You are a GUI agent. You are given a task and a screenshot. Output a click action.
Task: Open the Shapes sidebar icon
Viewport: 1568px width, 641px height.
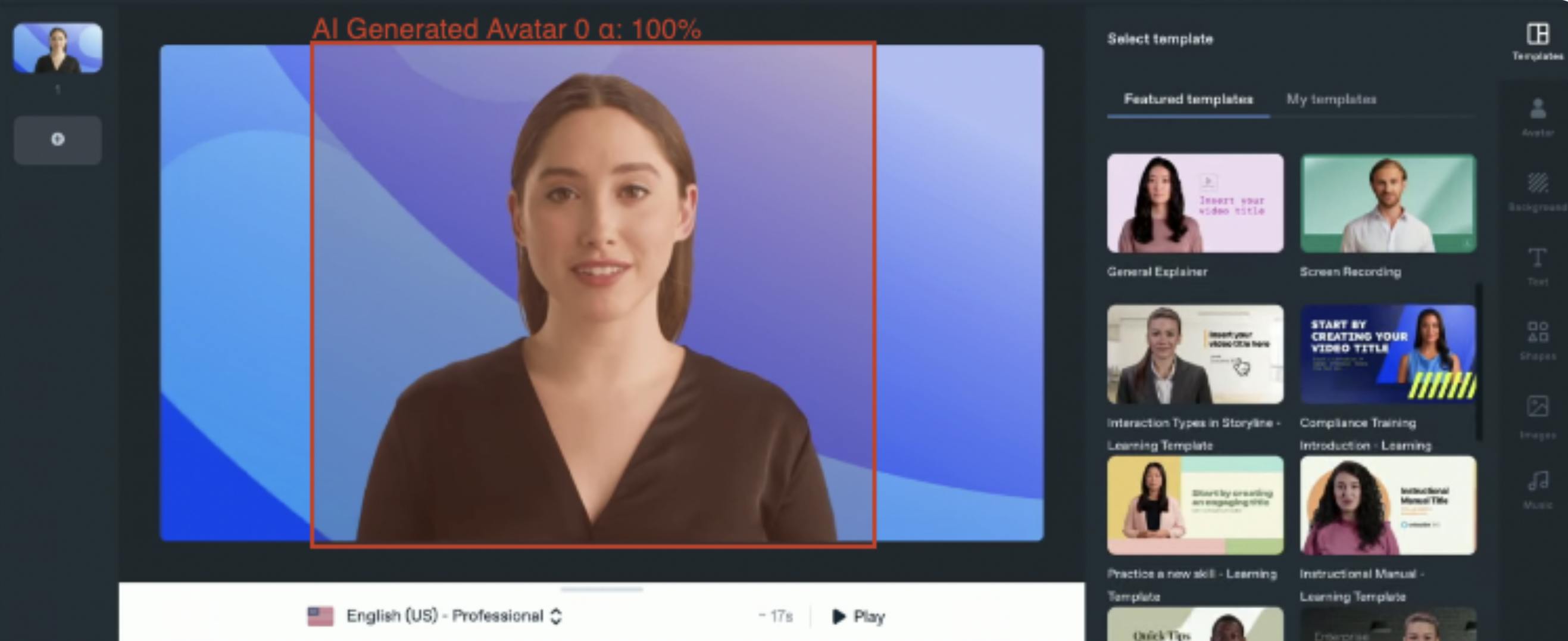coord(1538,341)
